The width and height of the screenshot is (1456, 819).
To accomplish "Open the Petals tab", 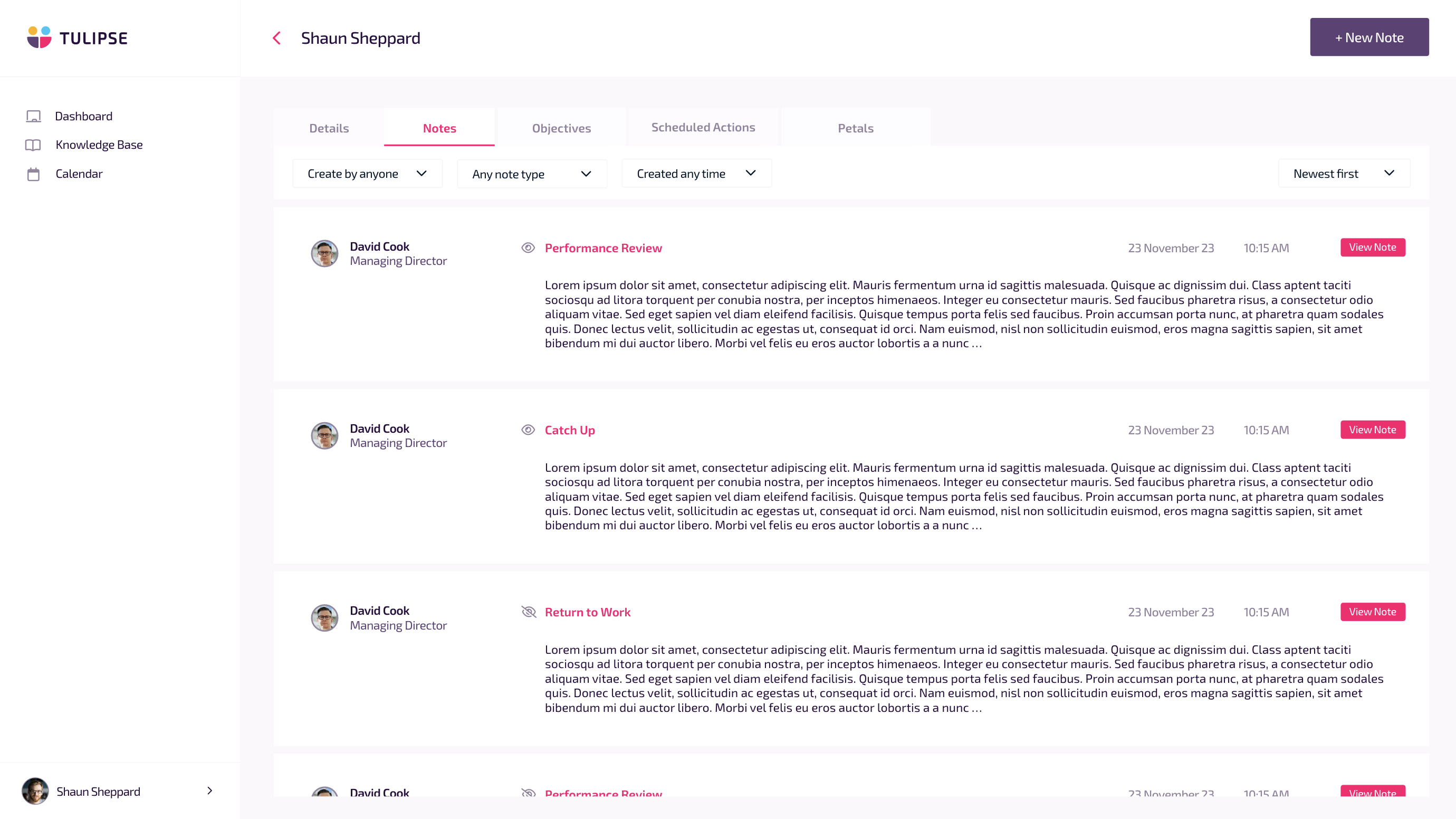I will (x=855, y=128).
